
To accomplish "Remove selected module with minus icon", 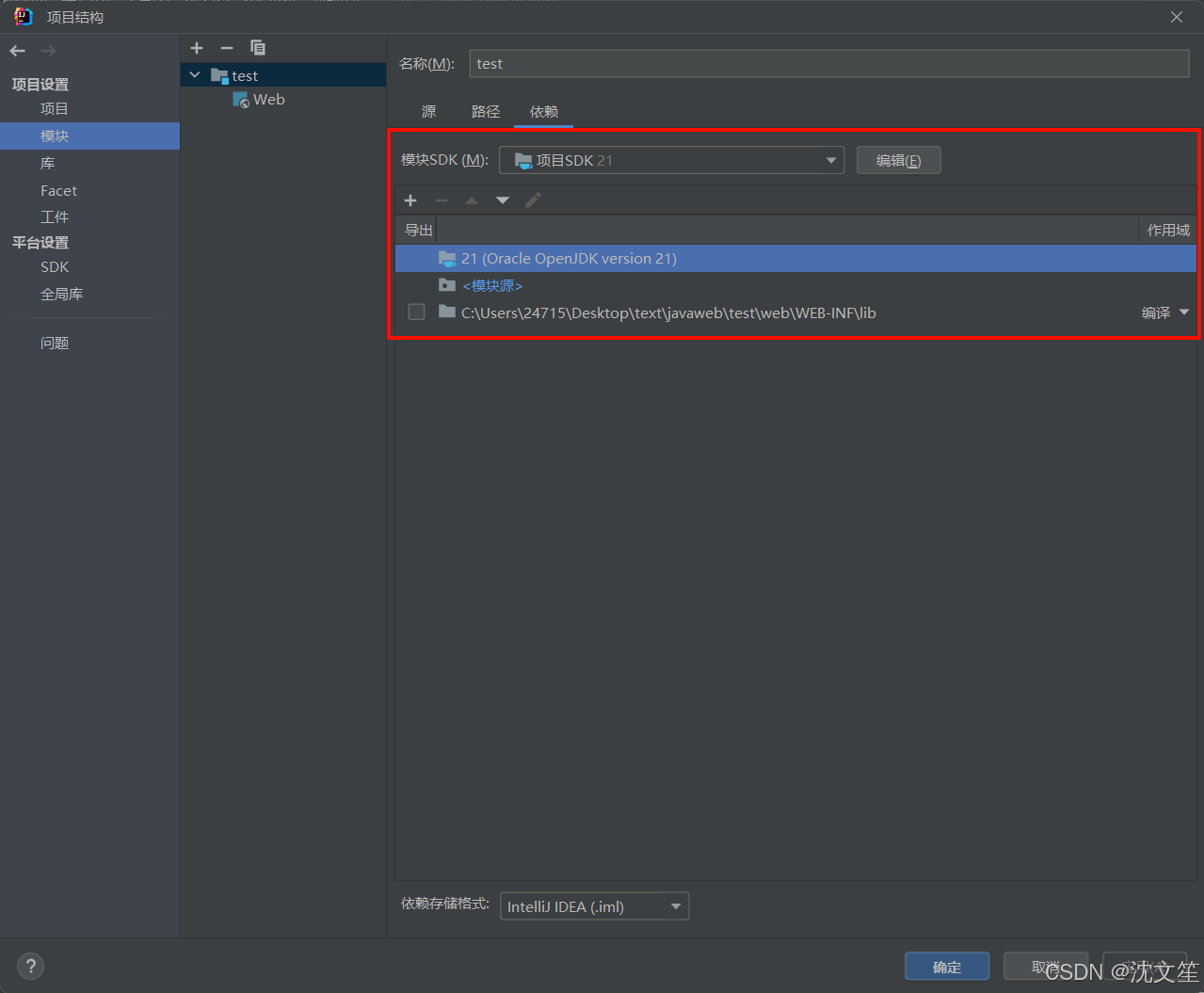I will [x=227, y=48].
